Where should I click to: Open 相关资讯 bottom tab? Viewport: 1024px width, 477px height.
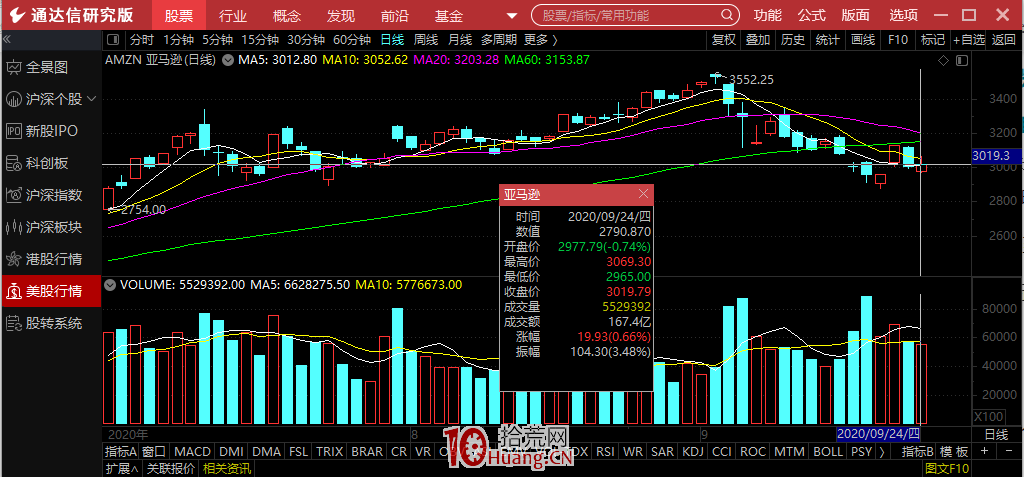(x=227, y=469)
